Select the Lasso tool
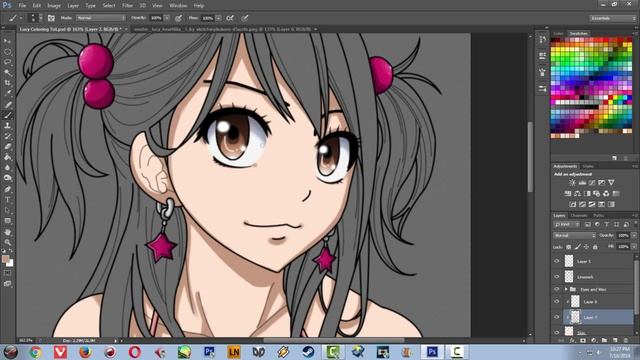The width and height of the screenshot is (640, 360). click(7, 62)
